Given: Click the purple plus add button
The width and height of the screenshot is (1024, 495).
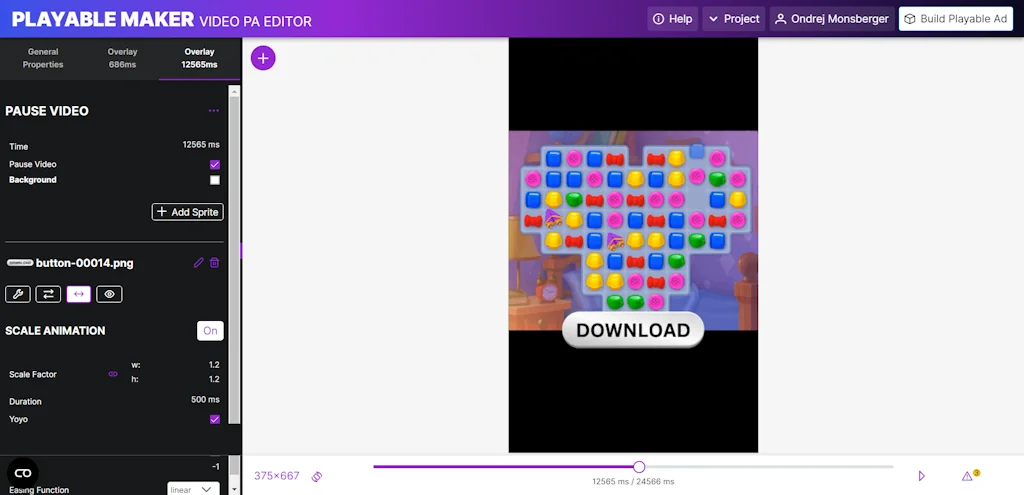Looking at the screenshot, I should coord(263,58).
